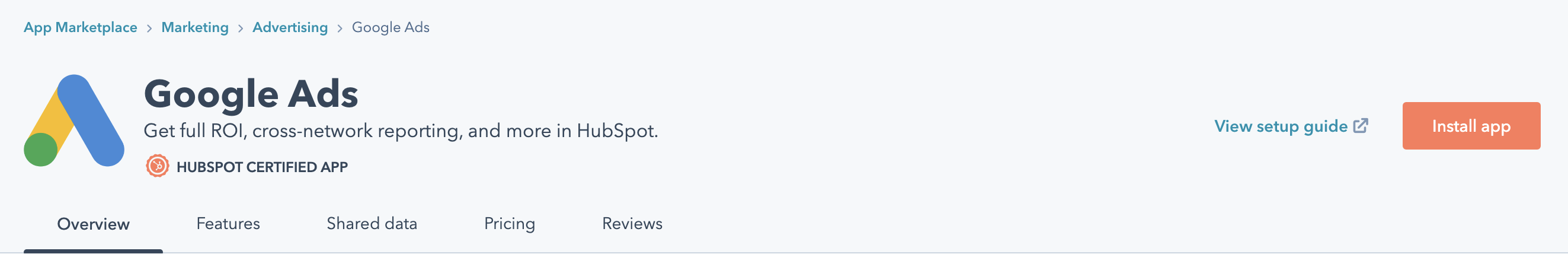1568x254 pixels.
Task: Click the HUBSPOT CERTIFIED APP label
Action: 263,167
